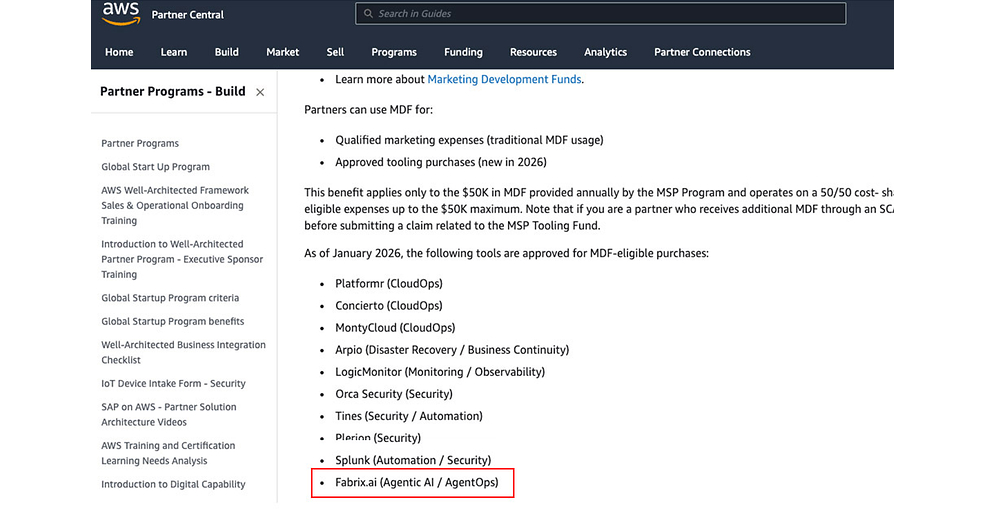Open the Programs menu
Viewport: 986px width, 516px height.
tap(394, 52)
